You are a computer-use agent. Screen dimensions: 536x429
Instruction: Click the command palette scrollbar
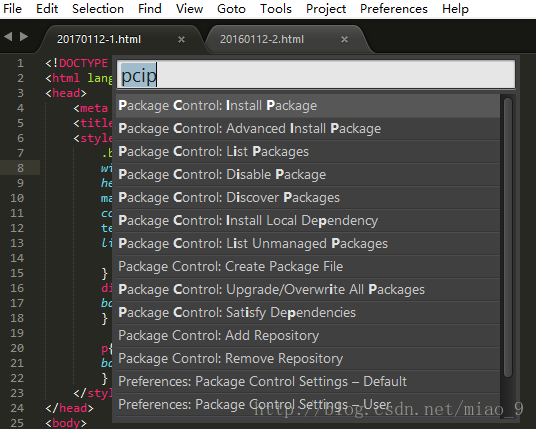(508, 237)
